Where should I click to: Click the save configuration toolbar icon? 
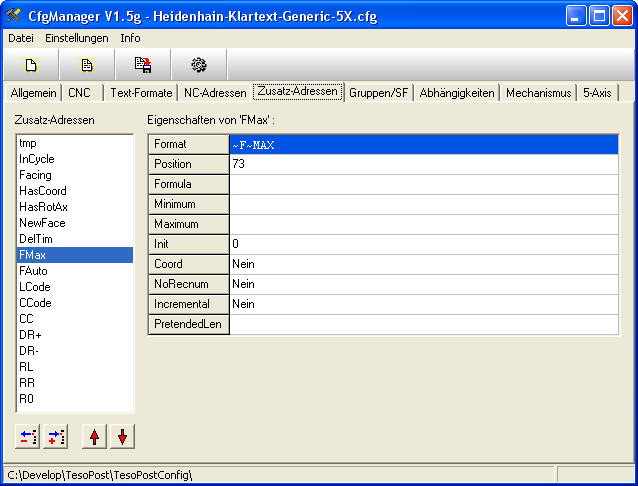click(x=143, y=65)
